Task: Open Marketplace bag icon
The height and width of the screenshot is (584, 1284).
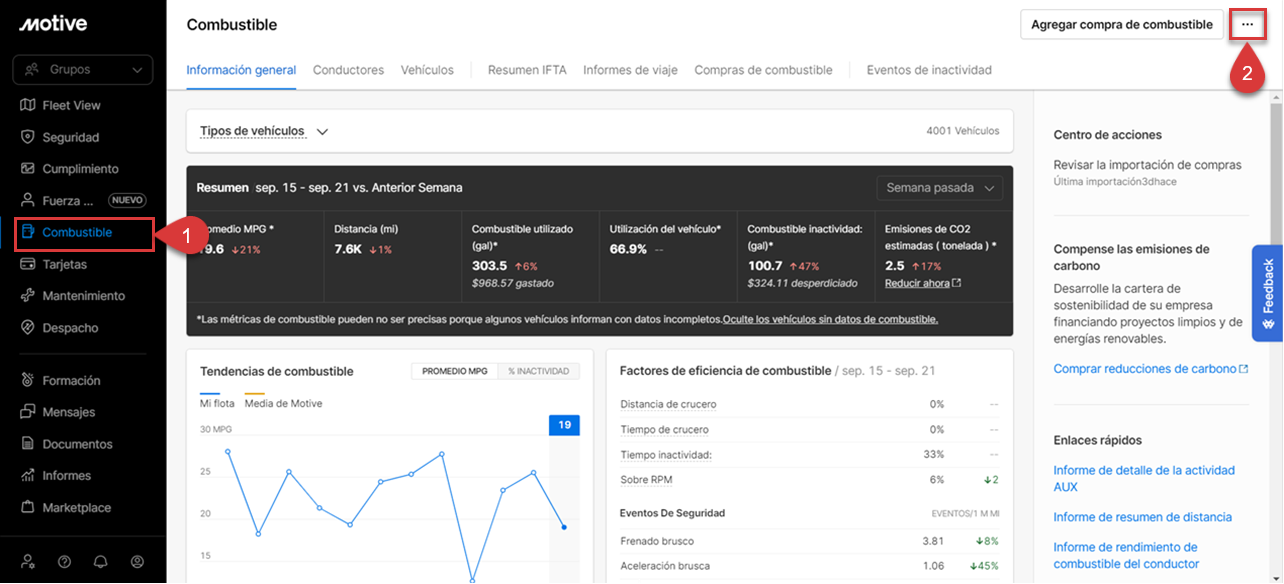Action: pos(28,508)
